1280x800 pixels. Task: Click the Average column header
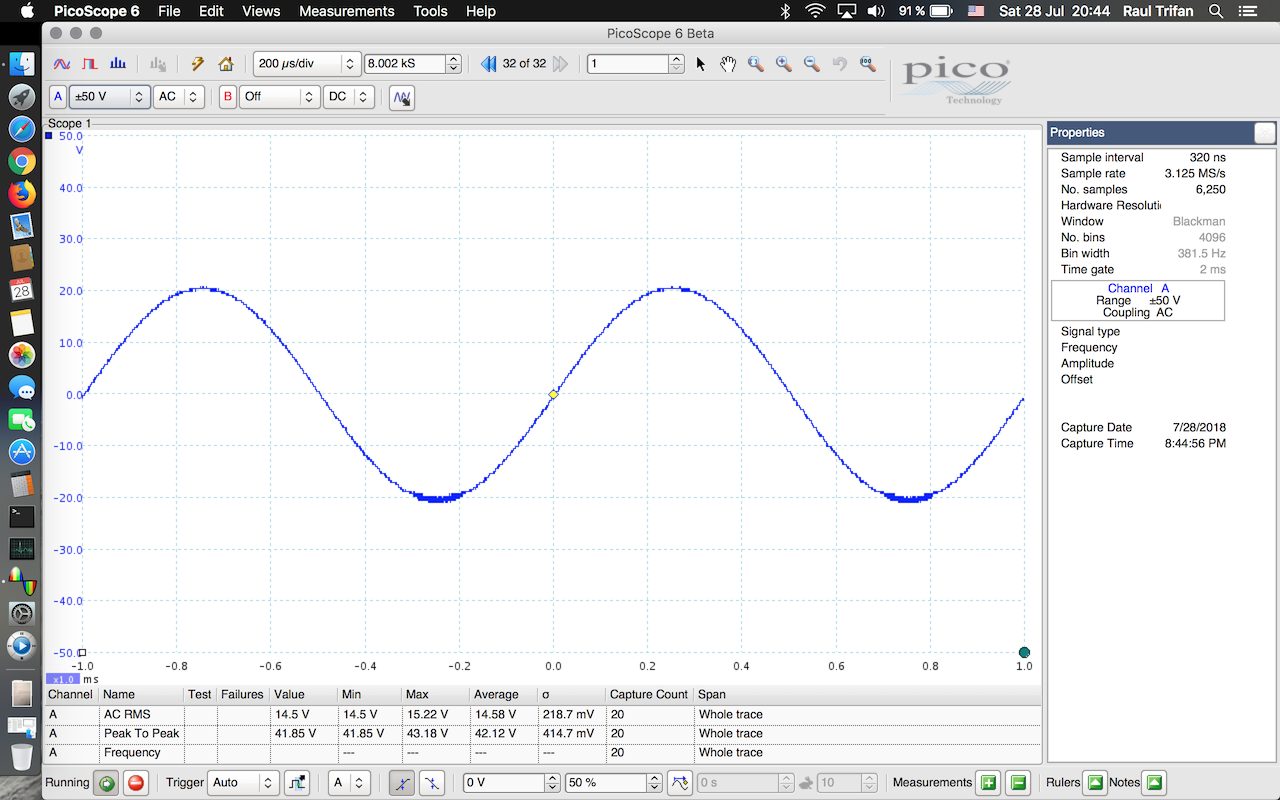point(502,694)
